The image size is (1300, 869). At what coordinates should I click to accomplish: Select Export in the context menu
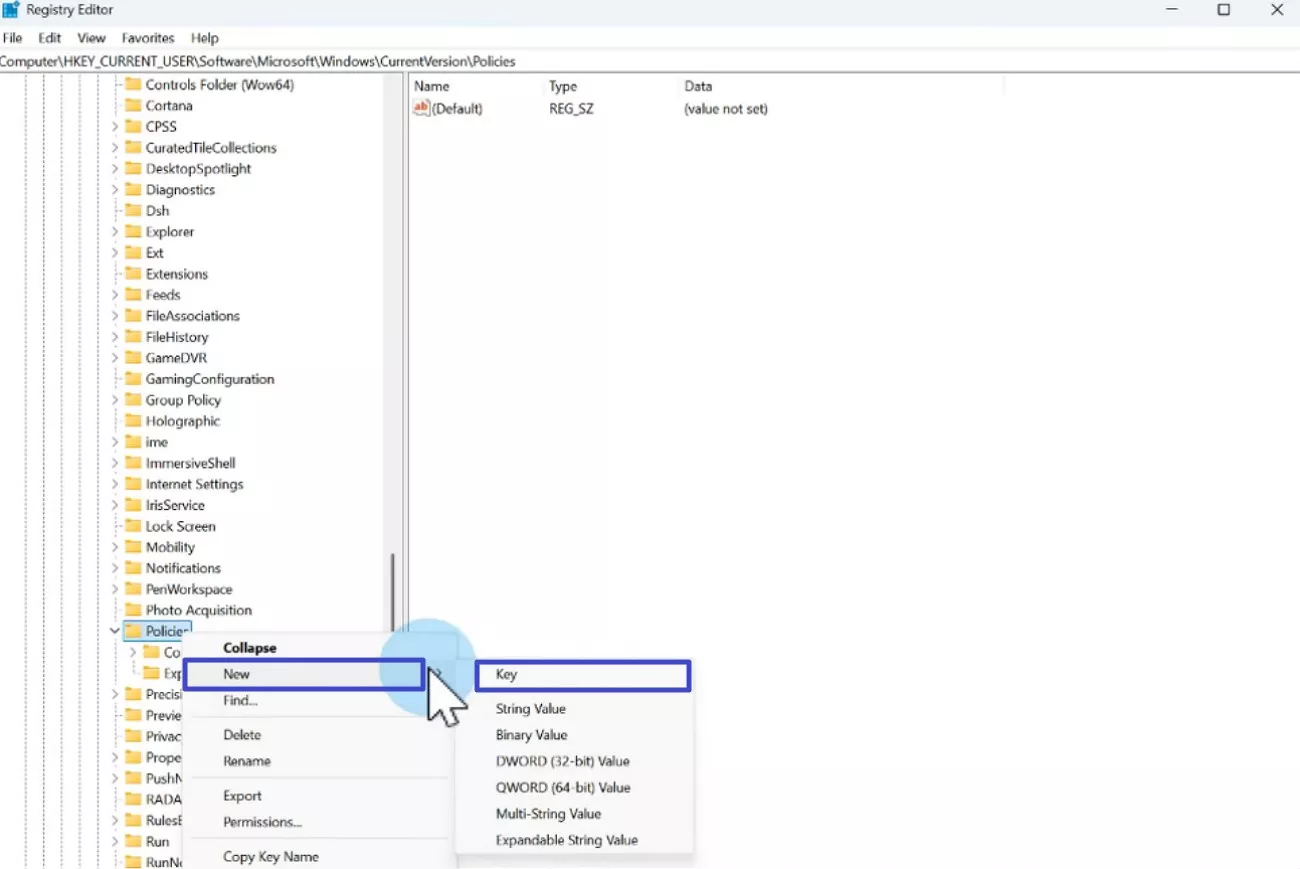[x=242, y=797]
